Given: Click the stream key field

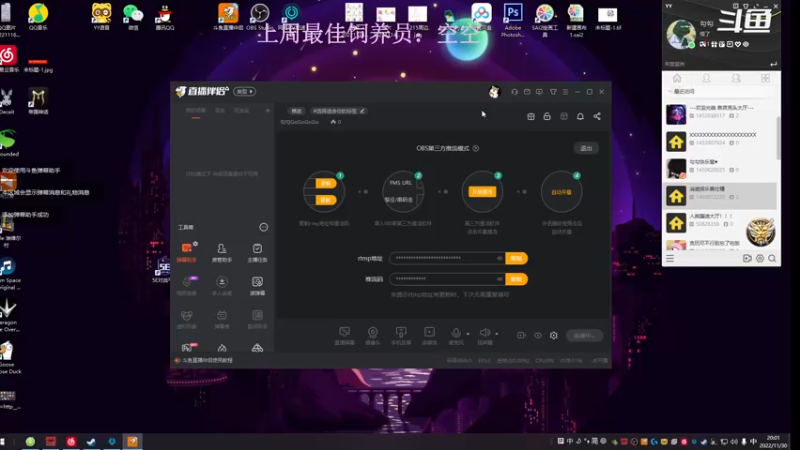Looking at the screenshot, I should point(448,279).
